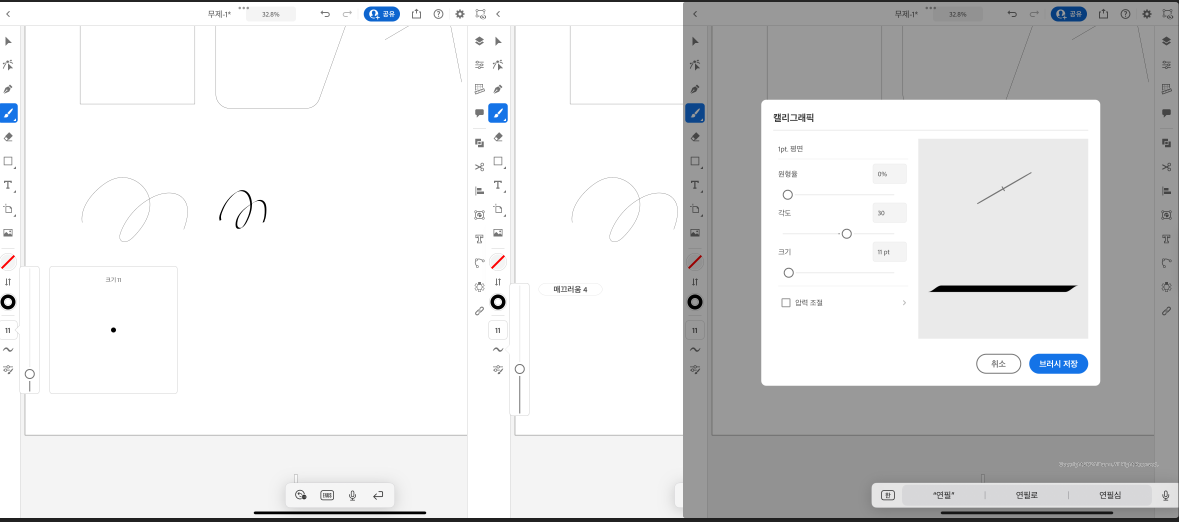This screenshot has height=522, width=1179.
Task: Select the Direct Selection tool in the left panel
Action: [x=8, y=65]
